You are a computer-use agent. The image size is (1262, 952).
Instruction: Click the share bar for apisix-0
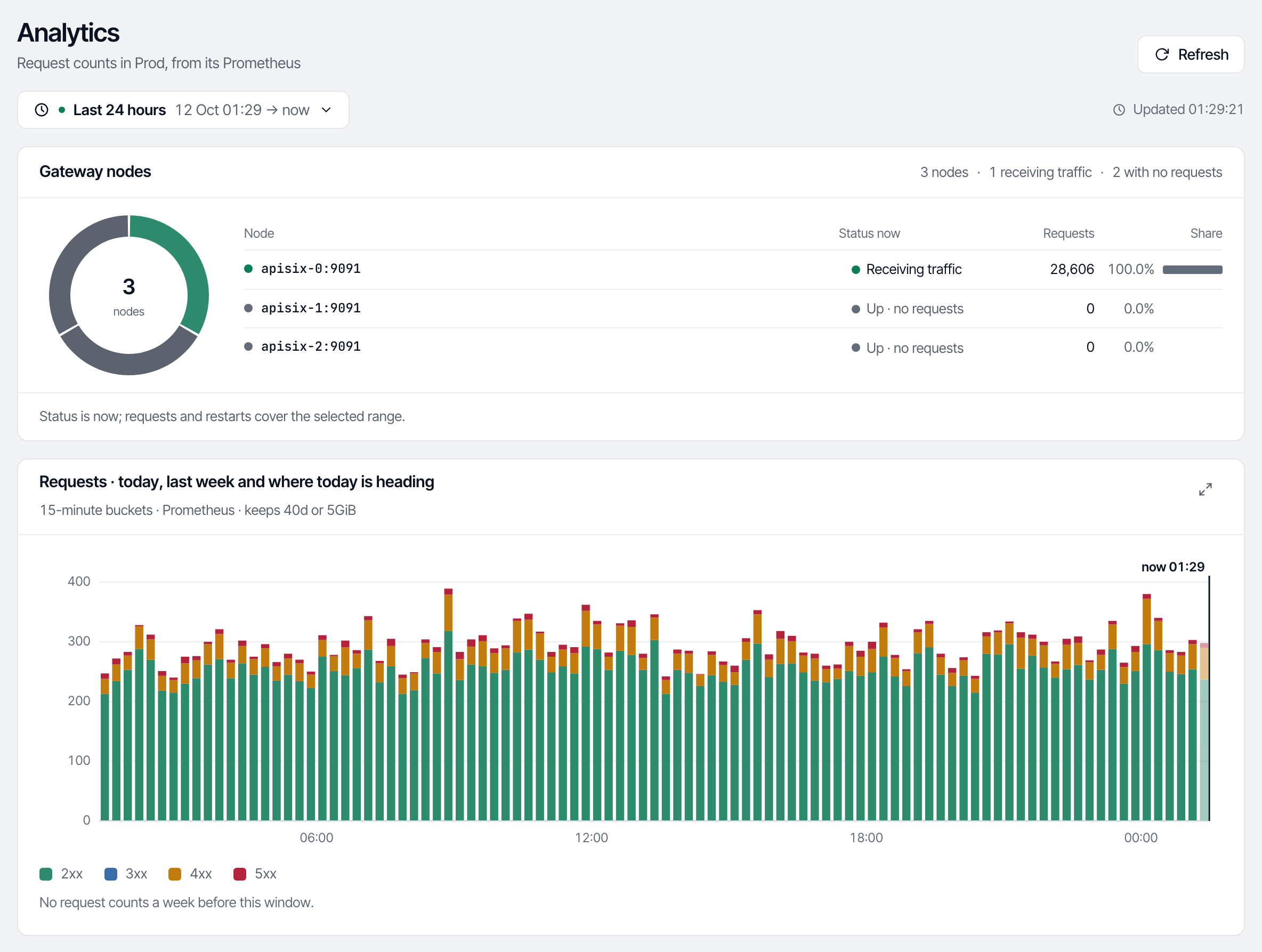coord(1192,269)
